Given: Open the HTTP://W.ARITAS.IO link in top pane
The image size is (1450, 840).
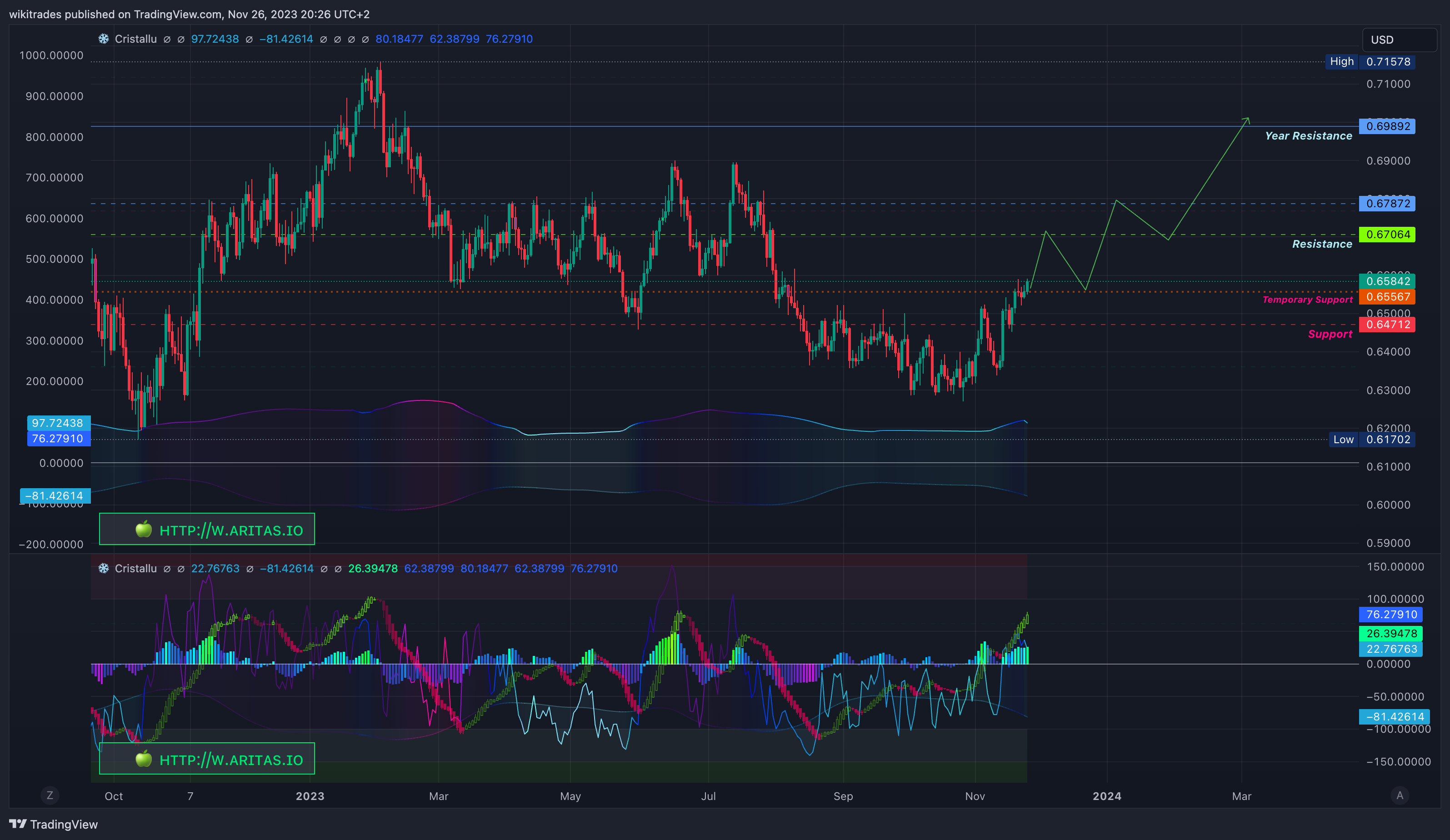Looking at the screenshot, I should coord(231,530).
